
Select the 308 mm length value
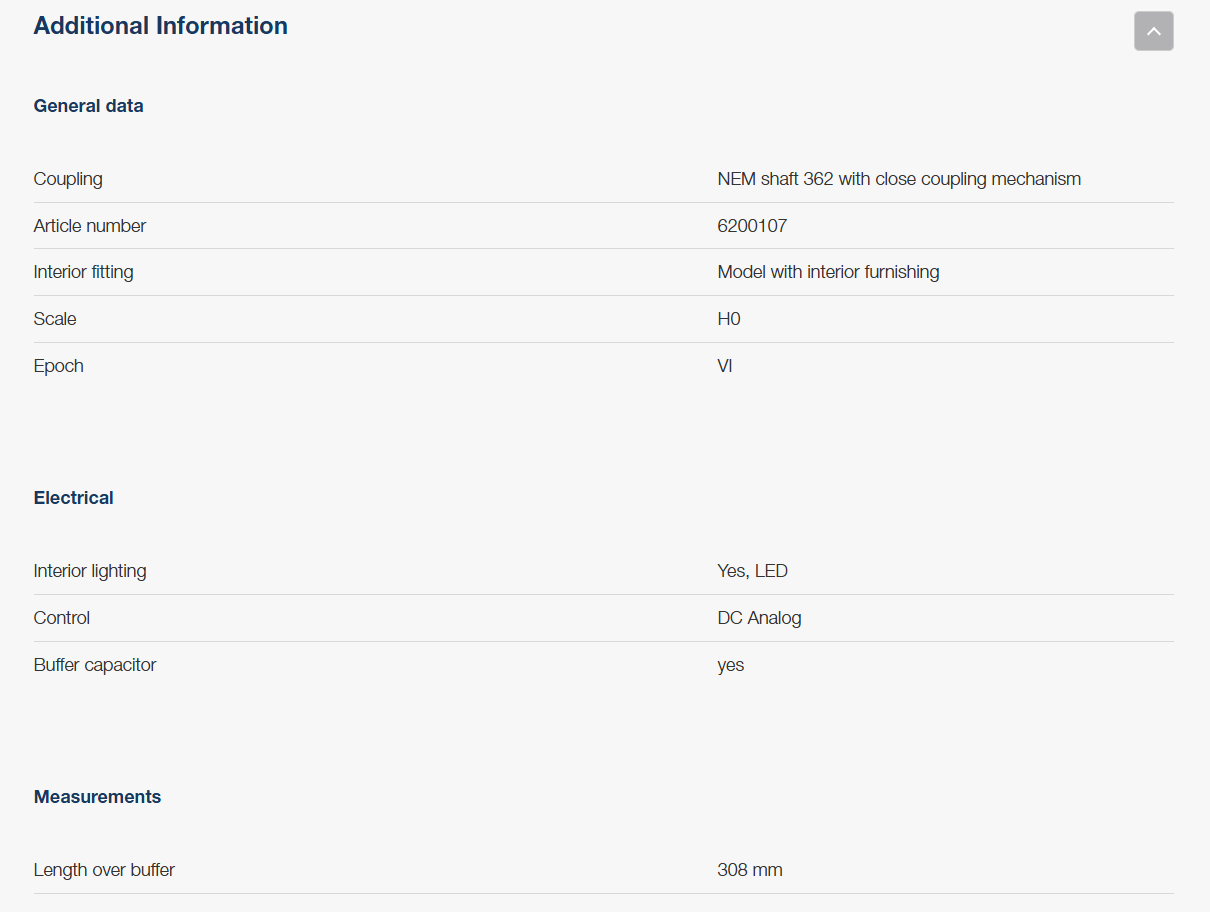click(x=749, y=870)
